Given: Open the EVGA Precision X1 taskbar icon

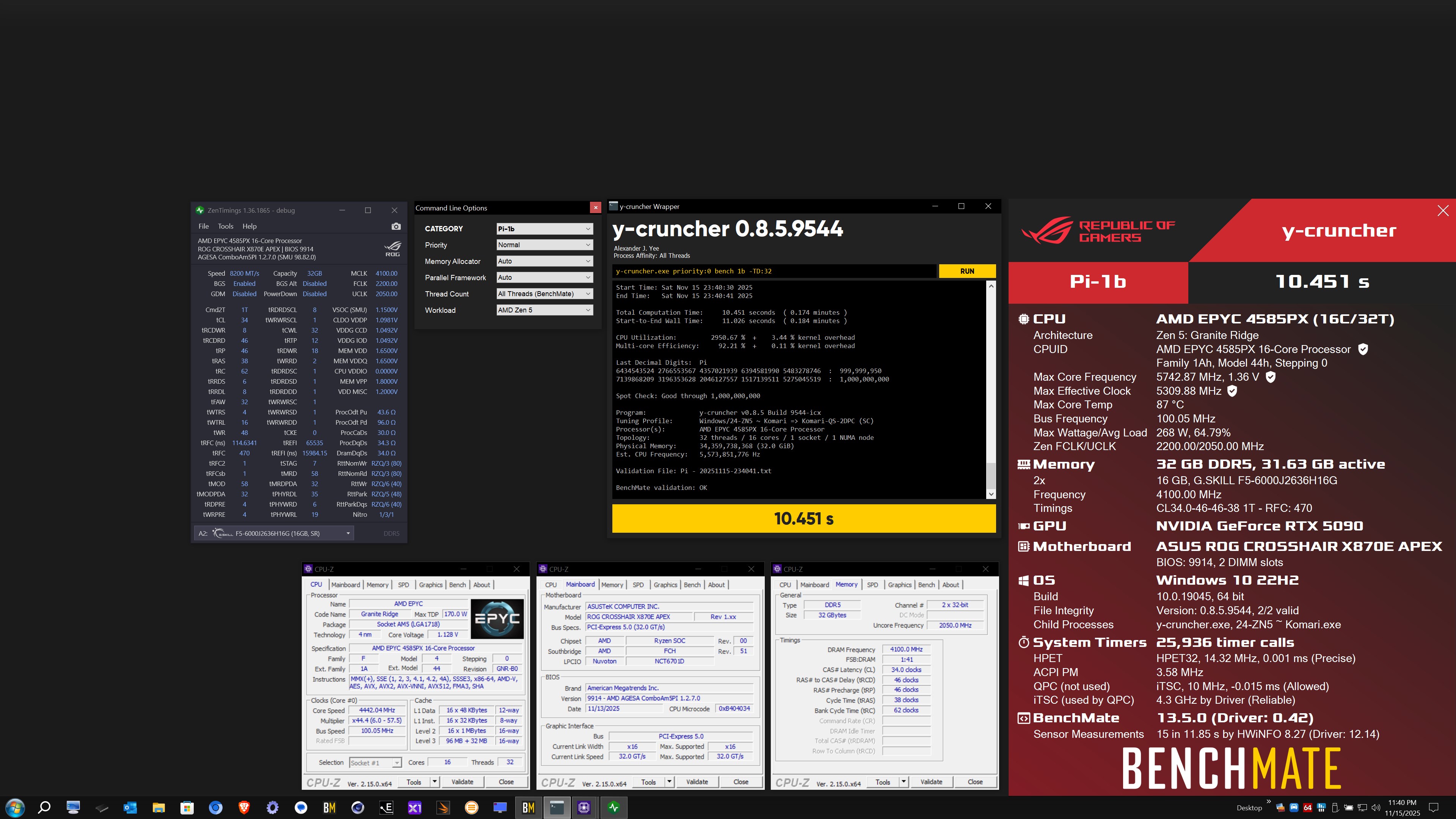Looking at the screenshot, I should (414, 808).
